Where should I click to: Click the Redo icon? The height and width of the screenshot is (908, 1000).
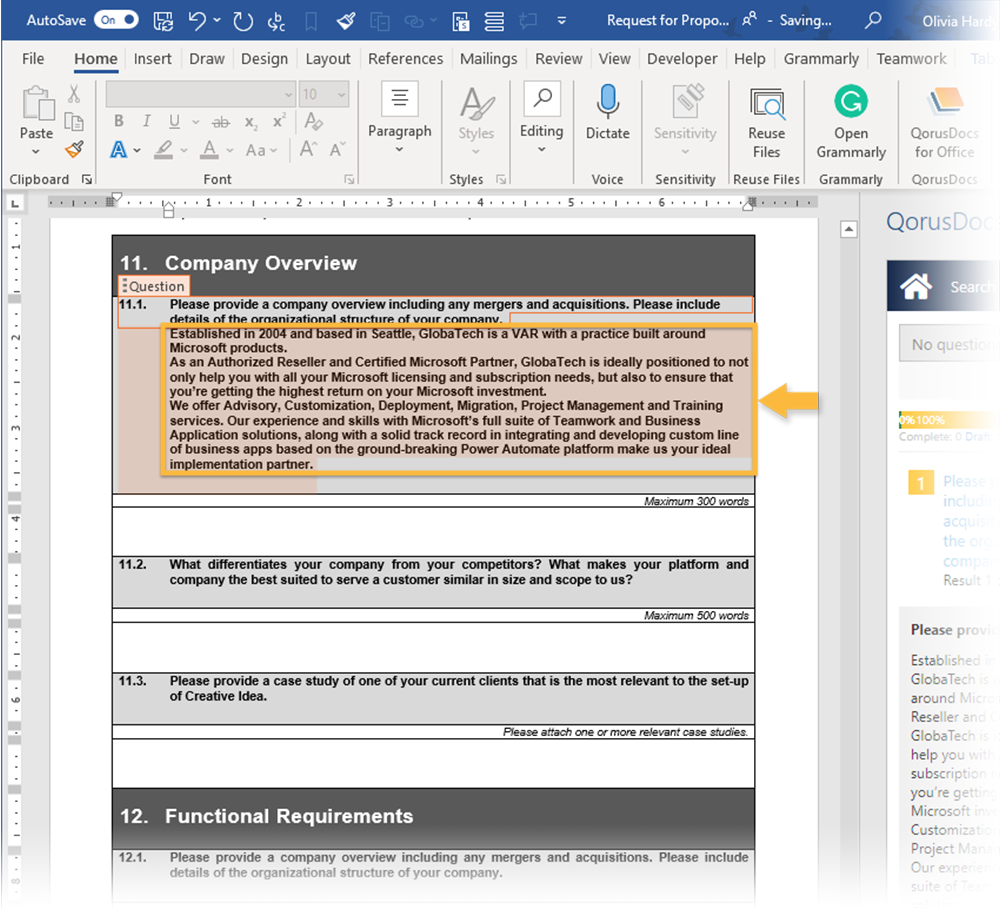coord(243,21)
